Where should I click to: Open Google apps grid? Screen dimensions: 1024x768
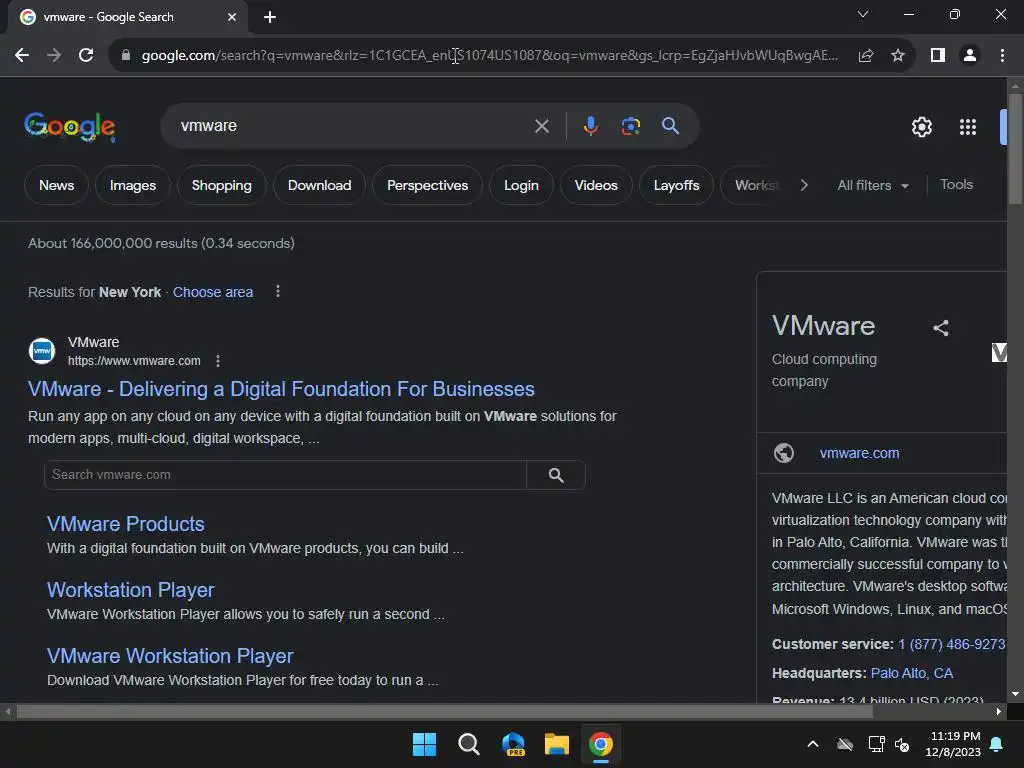pyautogui.click(x=968, y=127)
